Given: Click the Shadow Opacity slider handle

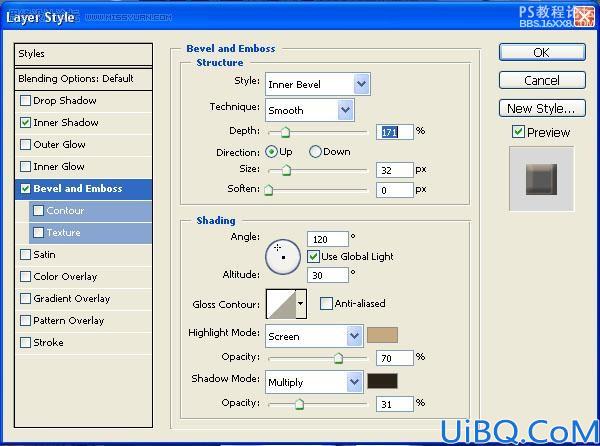Looking at the screenshot, I should [x=299, y=404].
